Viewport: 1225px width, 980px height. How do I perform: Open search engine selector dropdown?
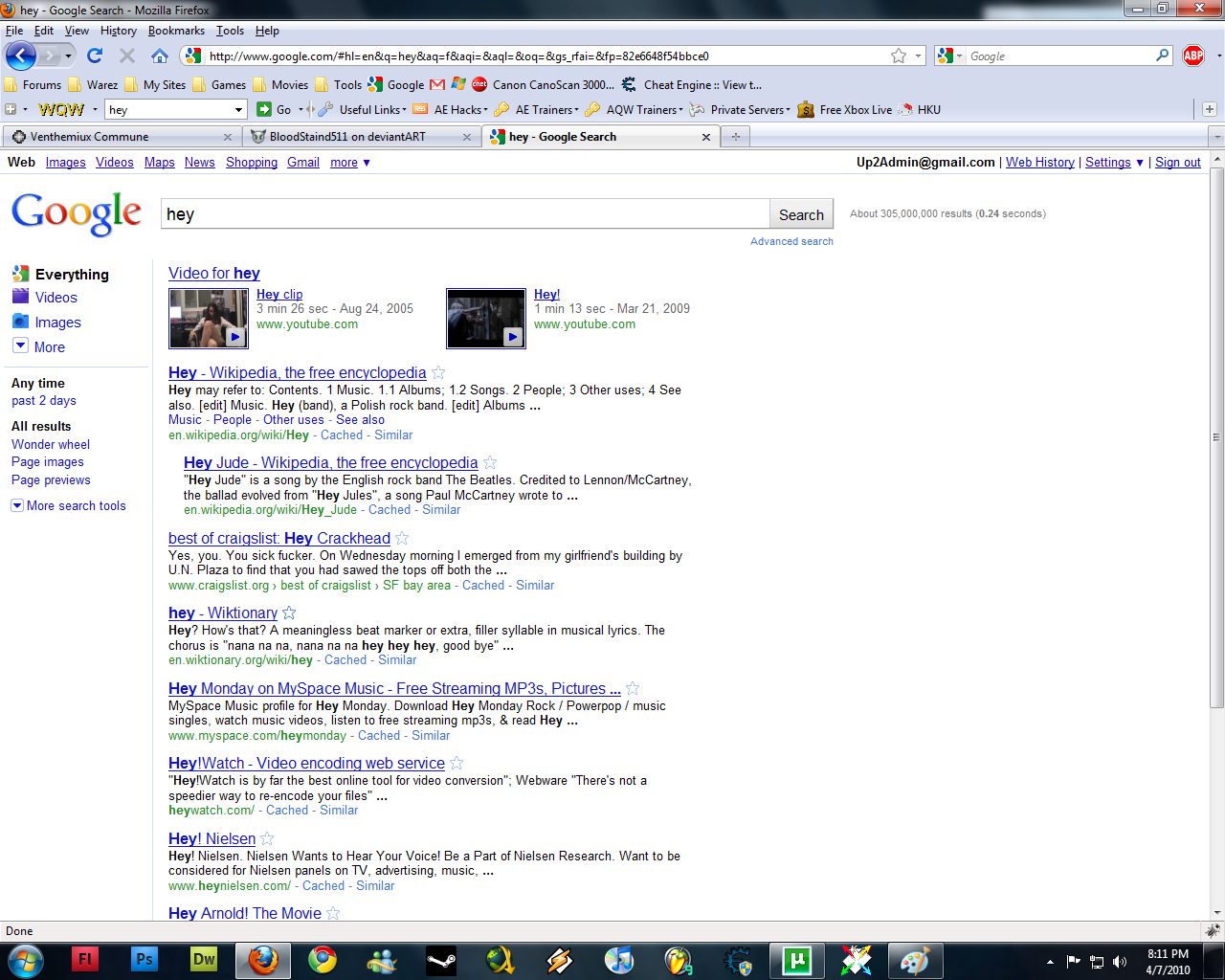pyautogui.click(x=950, y=56)
